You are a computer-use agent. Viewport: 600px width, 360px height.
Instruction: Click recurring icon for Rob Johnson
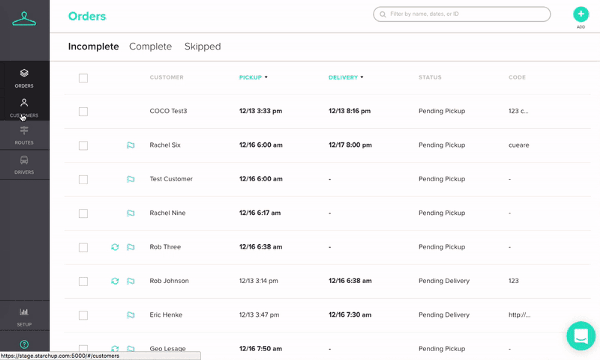coord(115,281)
